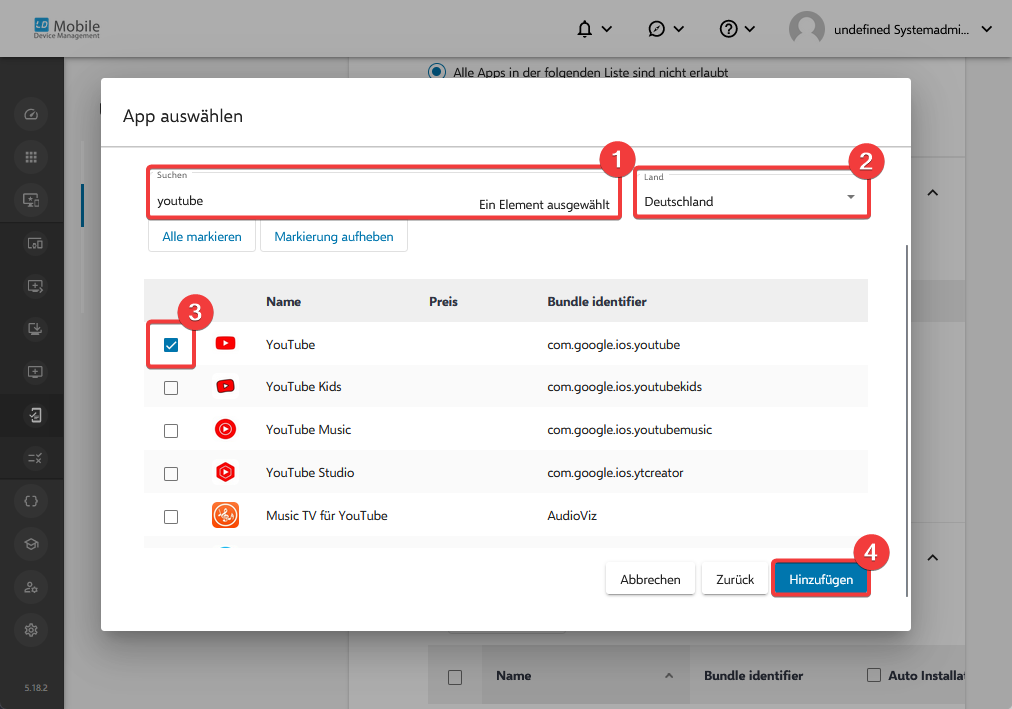This screenshot has width=1012, height=709.
Task: Click the YouTube Music name cell
Action: [x=309, y=430]
